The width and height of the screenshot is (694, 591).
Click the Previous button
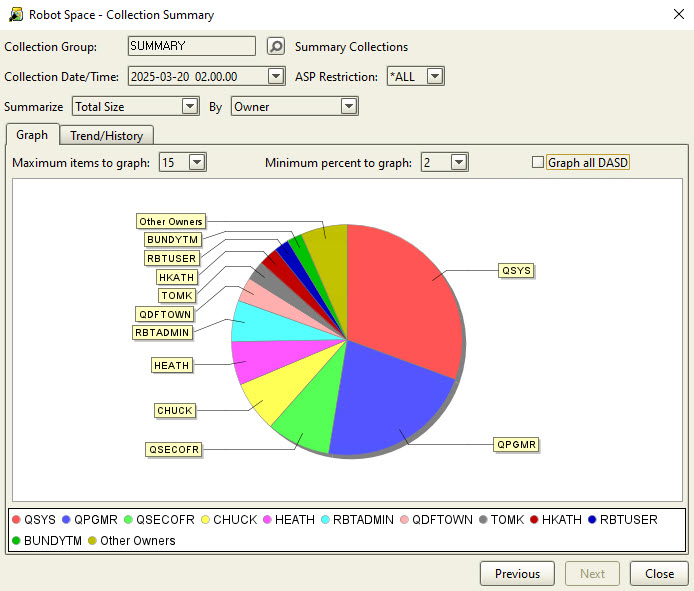coord(517,574)
